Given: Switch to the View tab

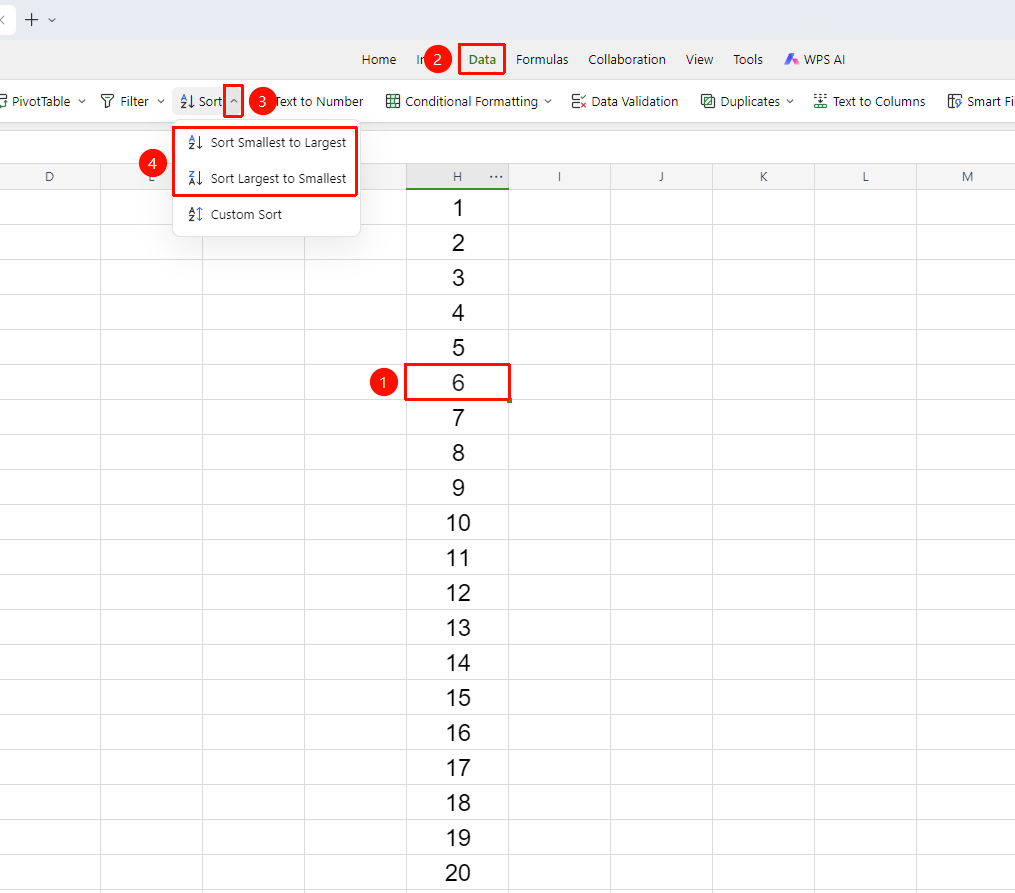Looking at the screenshot, I should (x=699, y=60).
